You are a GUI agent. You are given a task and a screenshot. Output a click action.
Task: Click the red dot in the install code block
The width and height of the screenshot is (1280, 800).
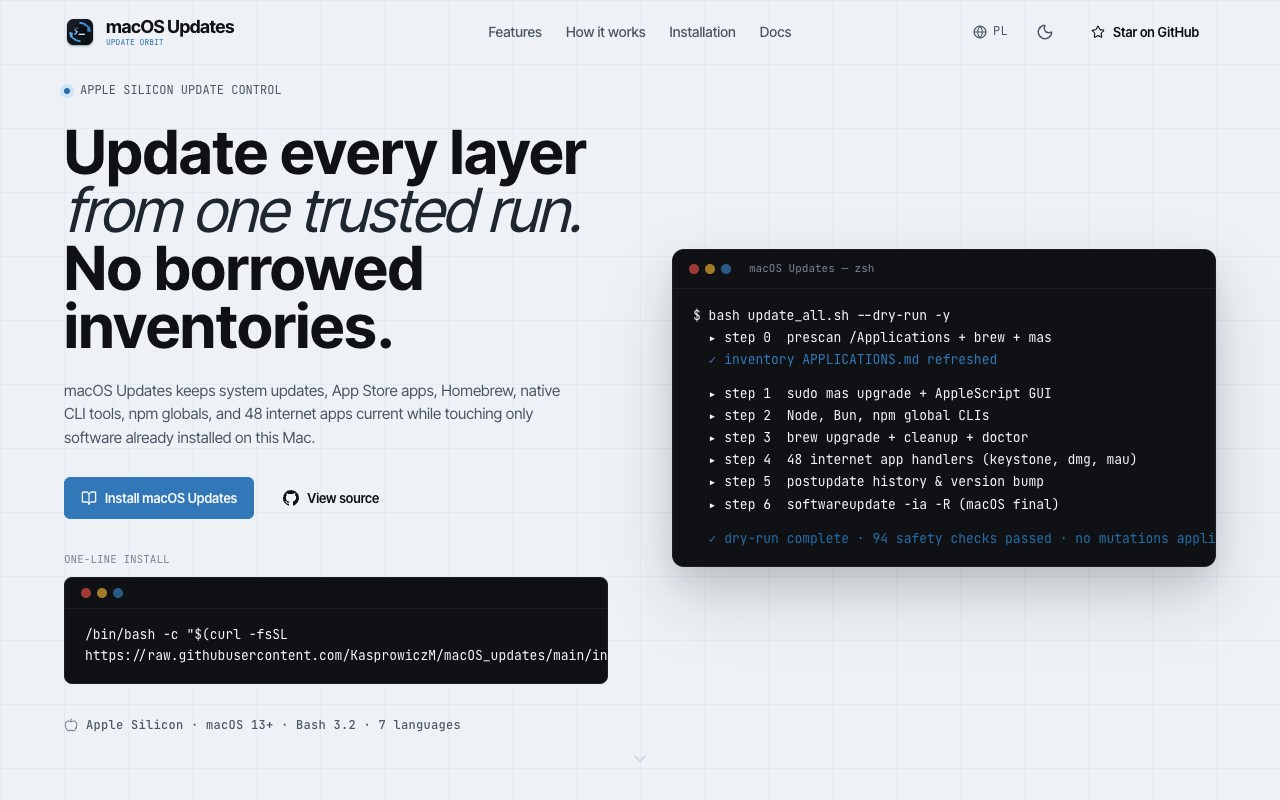click(86, 593)
